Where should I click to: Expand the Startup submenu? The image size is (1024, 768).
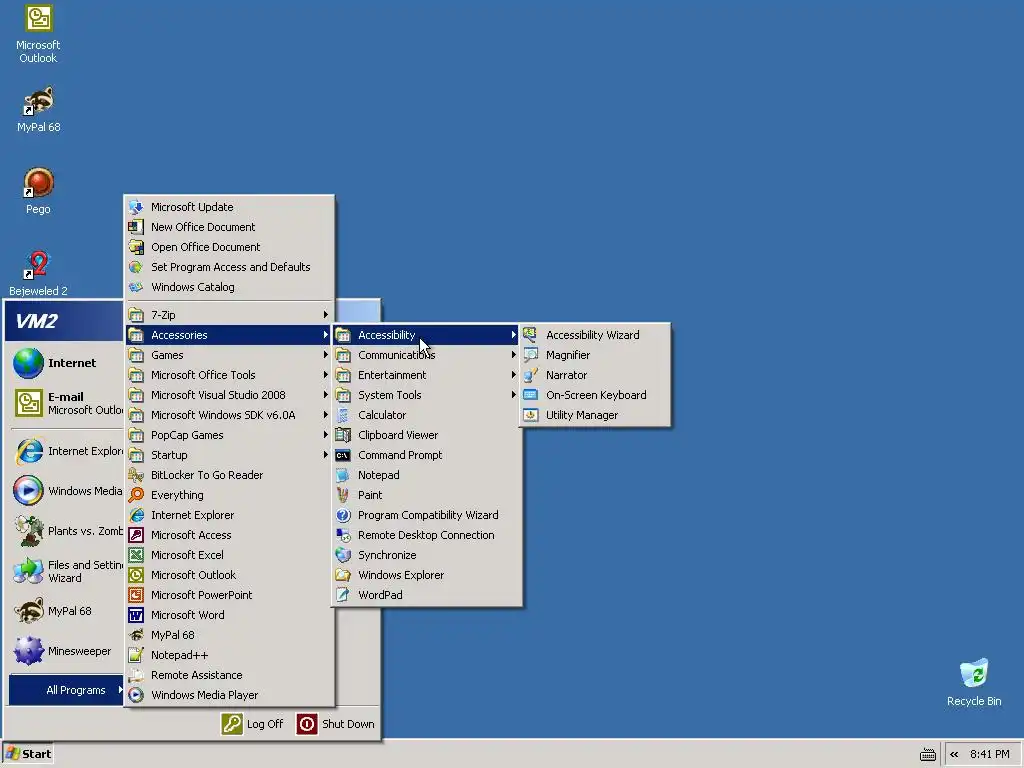pyautogui.click(x=229, y=455)
